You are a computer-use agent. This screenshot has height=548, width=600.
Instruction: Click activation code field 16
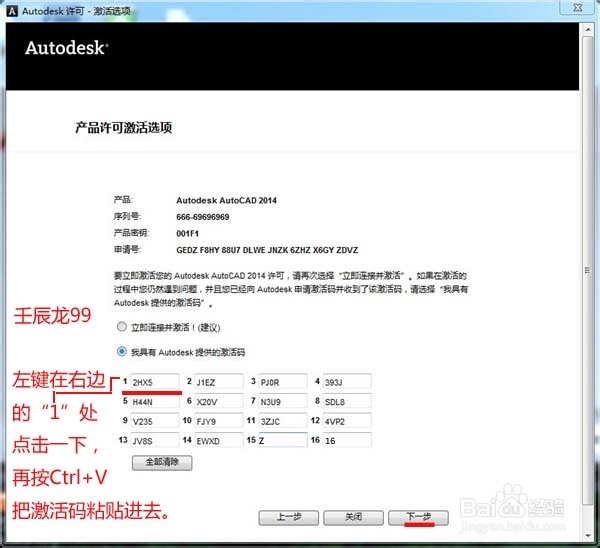click(347, 440)
